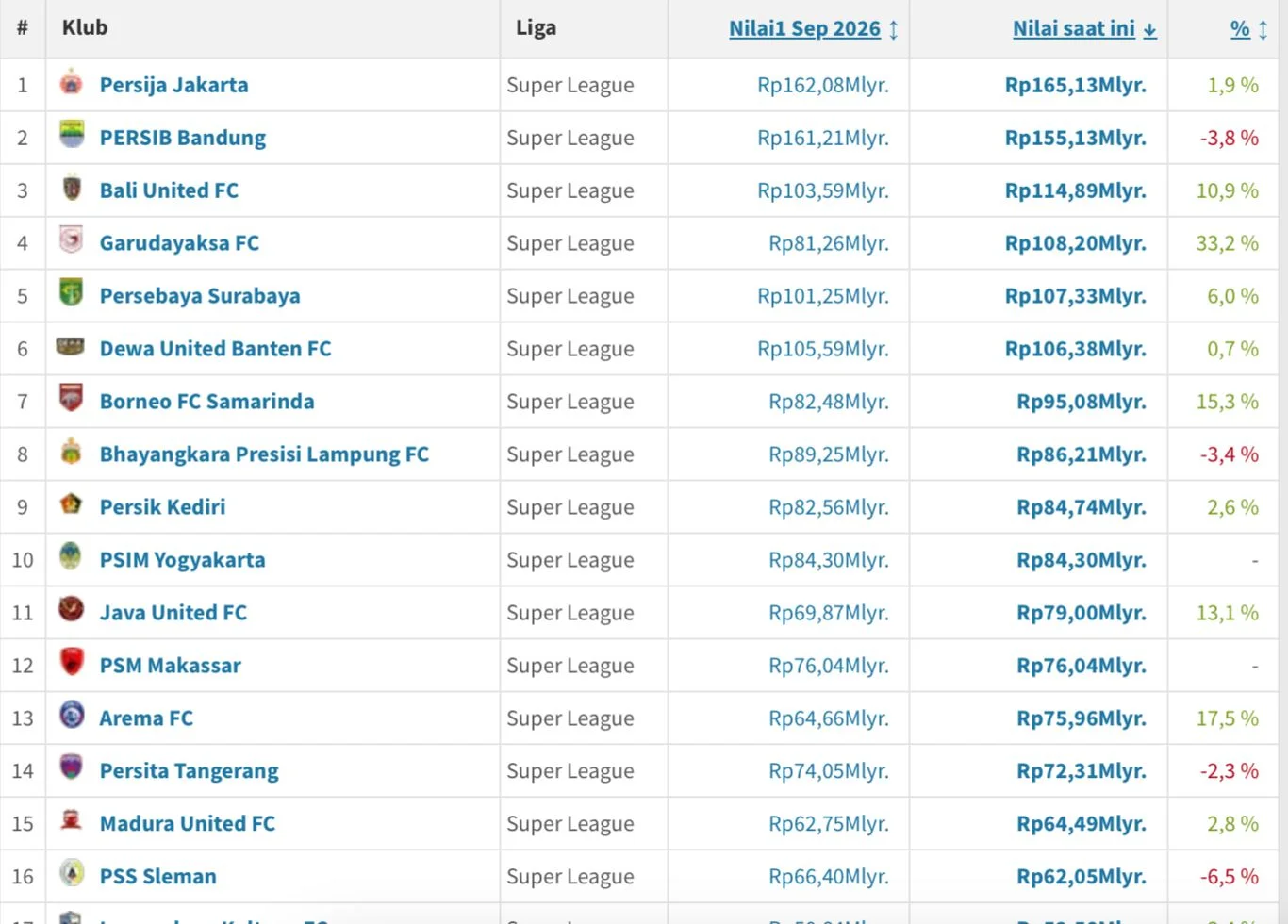Select the Borneo FC Samarinda link
The image size is (1288, 924).
point(207,402)
